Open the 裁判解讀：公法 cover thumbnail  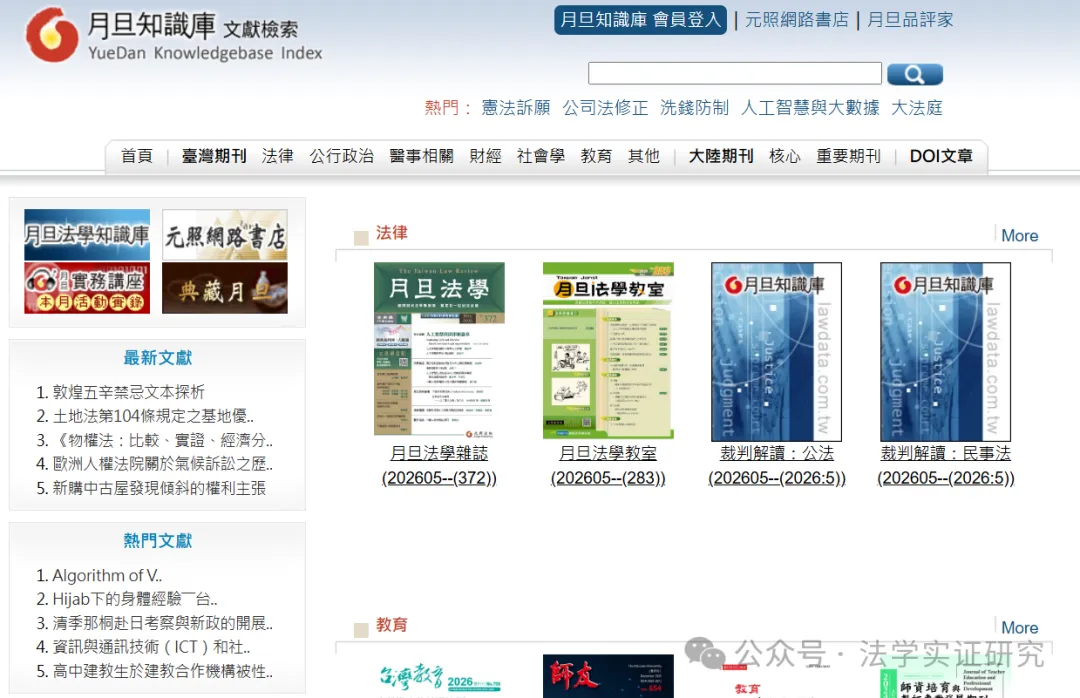pyautogui.click(x=776, y=351)
